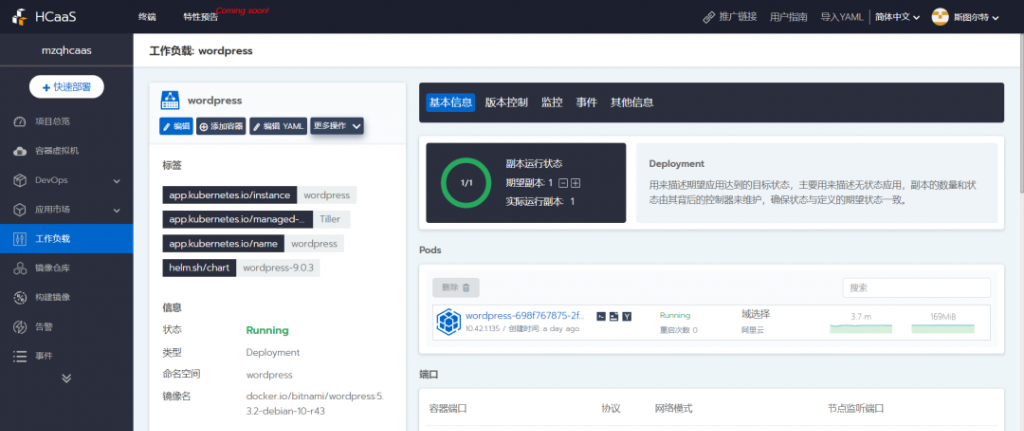
Task: Click the green Running status text under 信息
Action: [267, 330]
